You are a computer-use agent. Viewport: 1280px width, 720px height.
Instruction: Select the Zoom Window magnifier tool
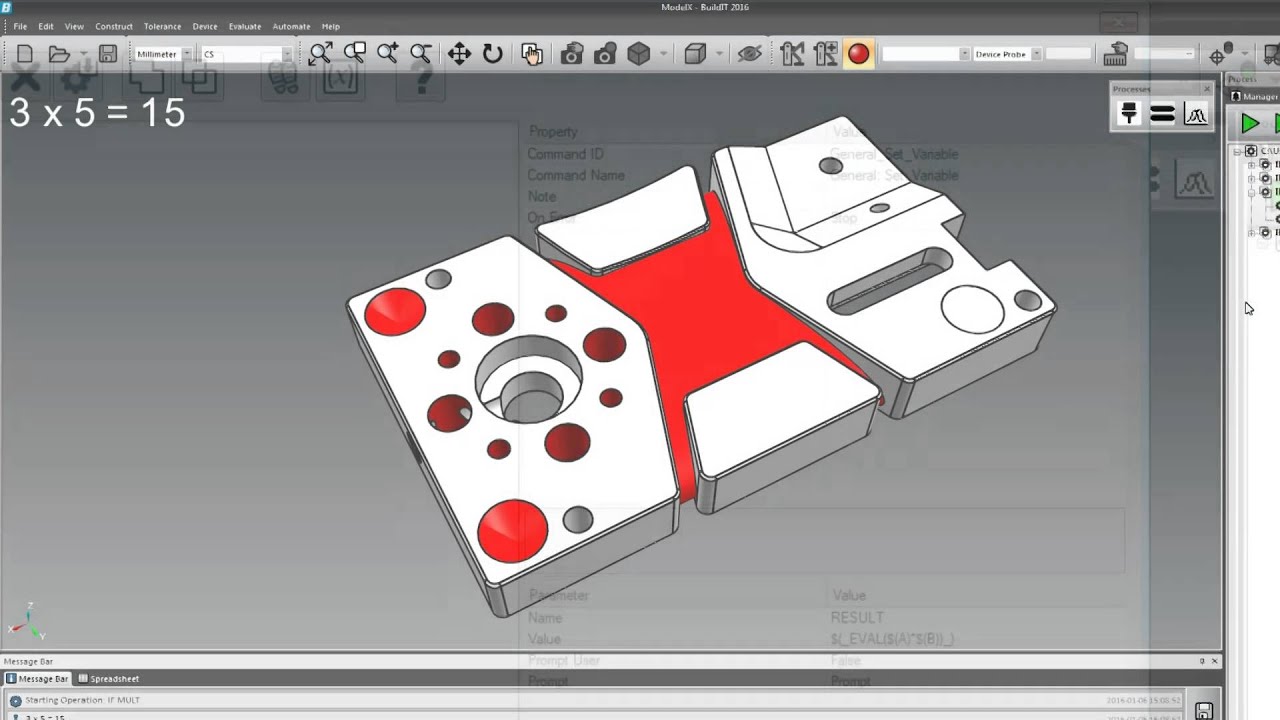pyautogui.click(x=354, y=54)
